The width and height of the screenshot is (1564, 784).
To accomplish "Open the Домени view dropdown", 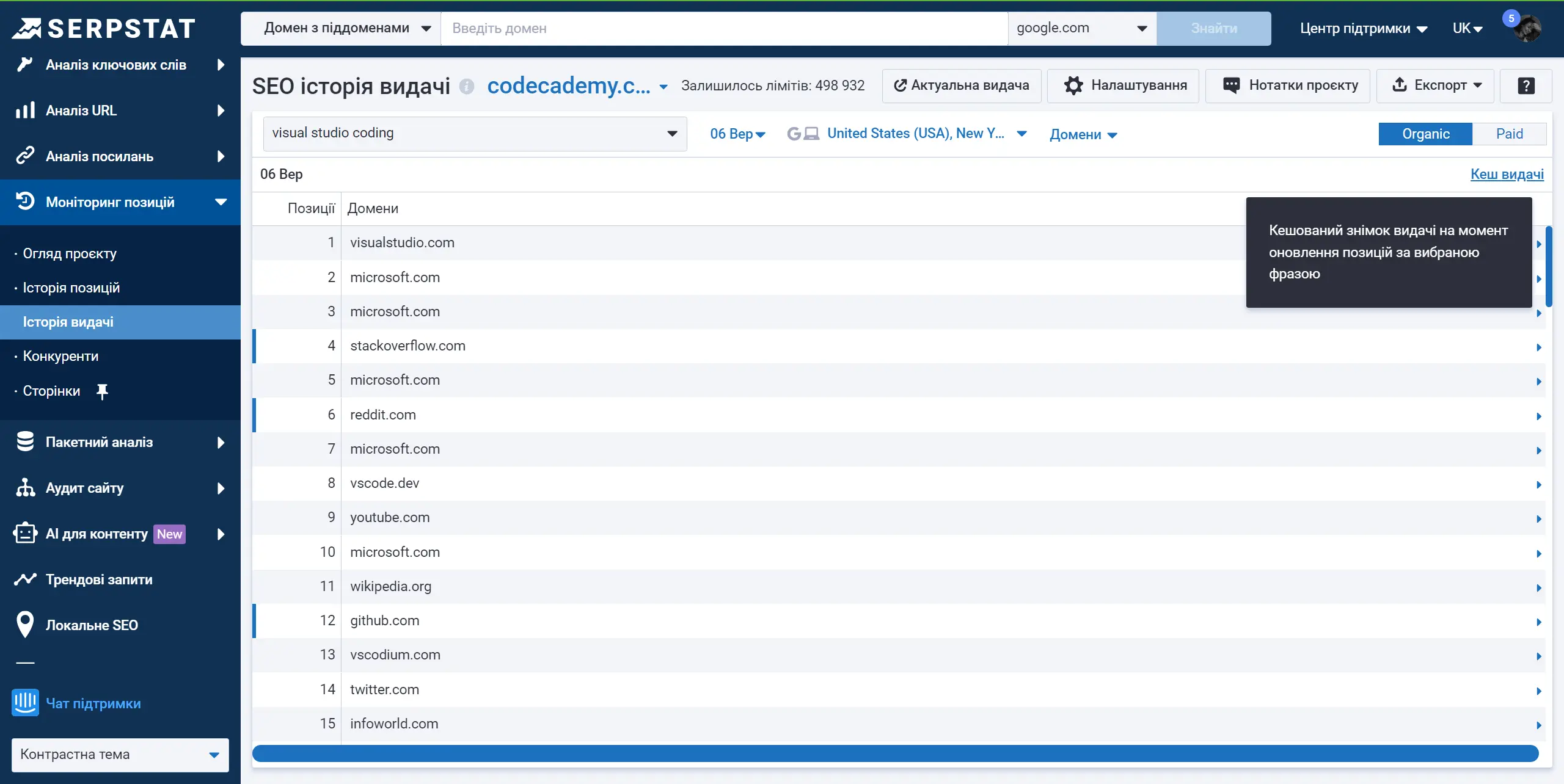I will pyautogui.click(x=1083, y=134).
